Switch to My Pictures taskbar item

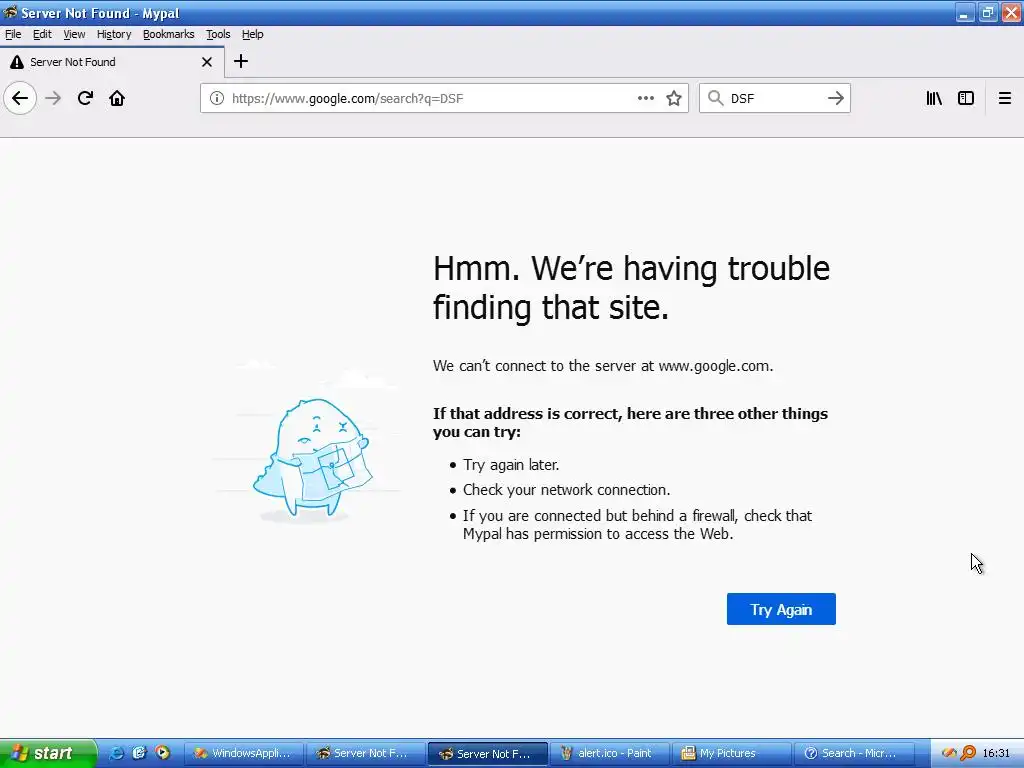tap(733, 753)
